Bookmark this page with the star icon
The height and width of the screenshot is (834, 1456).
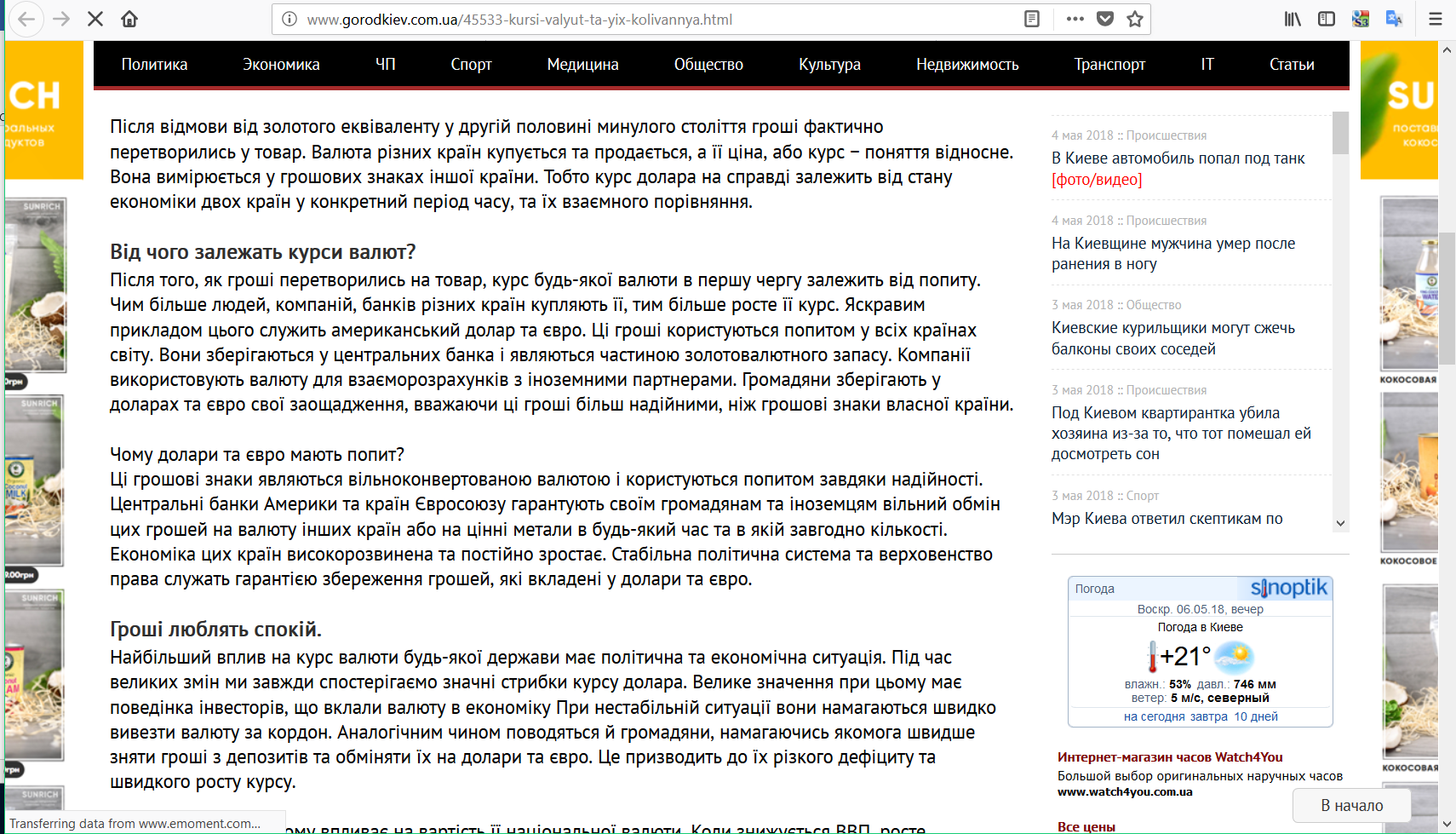(1135, 19)
